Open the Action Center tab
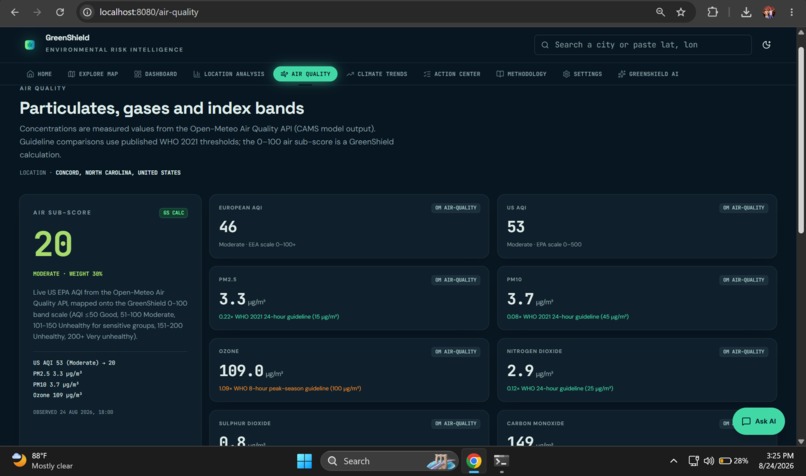This screenshot has width=806, height=476. (x=452, y=74)
